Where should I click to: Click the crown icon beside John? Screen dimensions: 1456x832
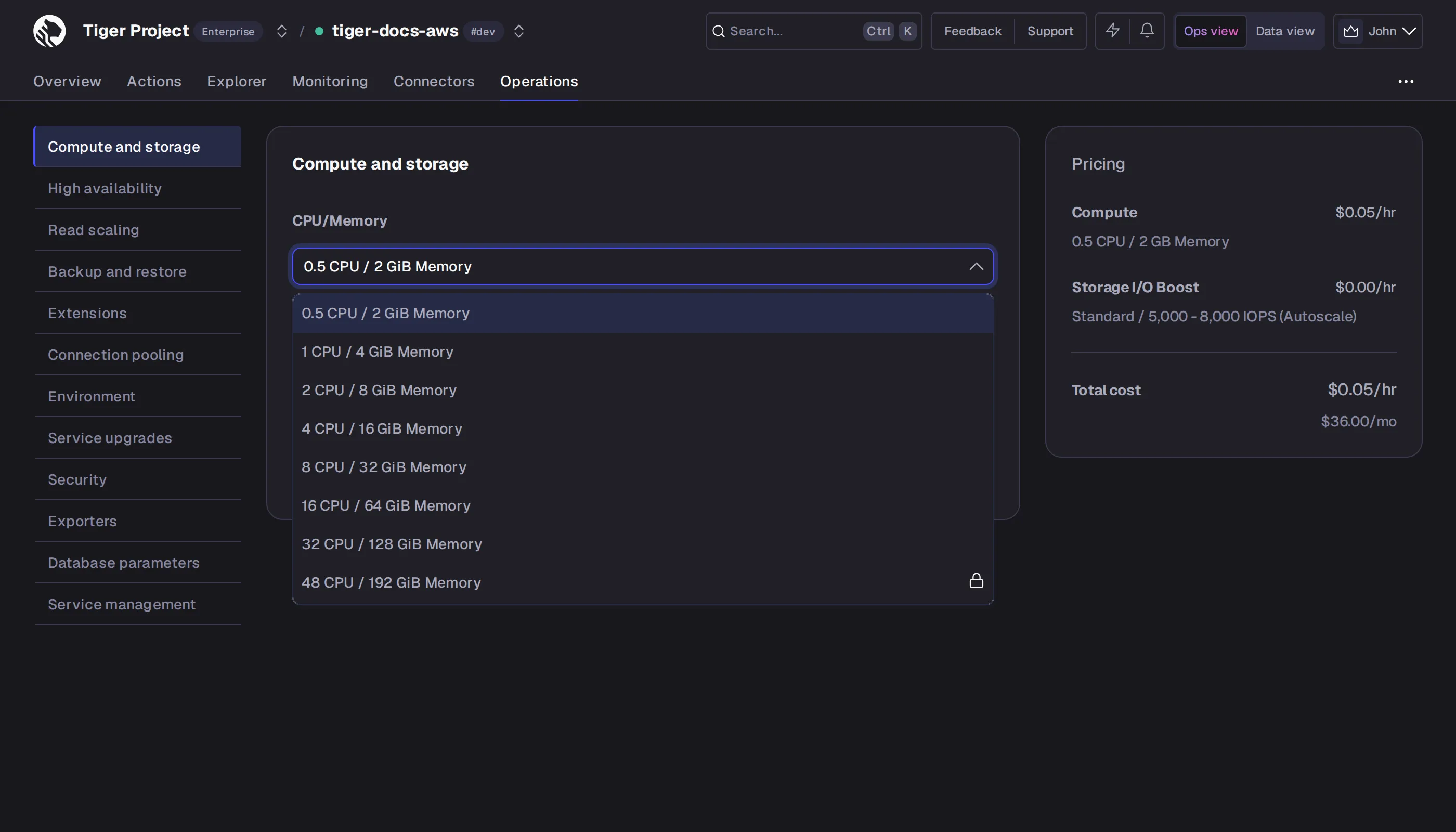coord(1350,31)
